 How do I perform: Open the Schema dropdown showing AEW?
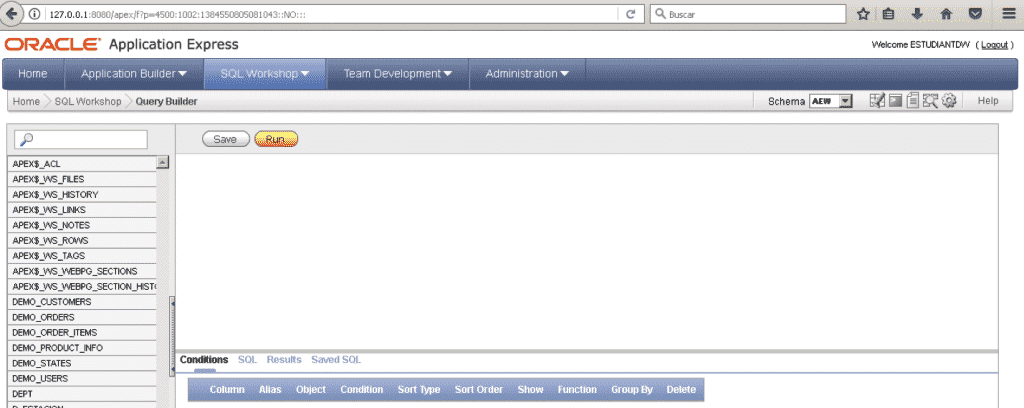coord(831,101)
